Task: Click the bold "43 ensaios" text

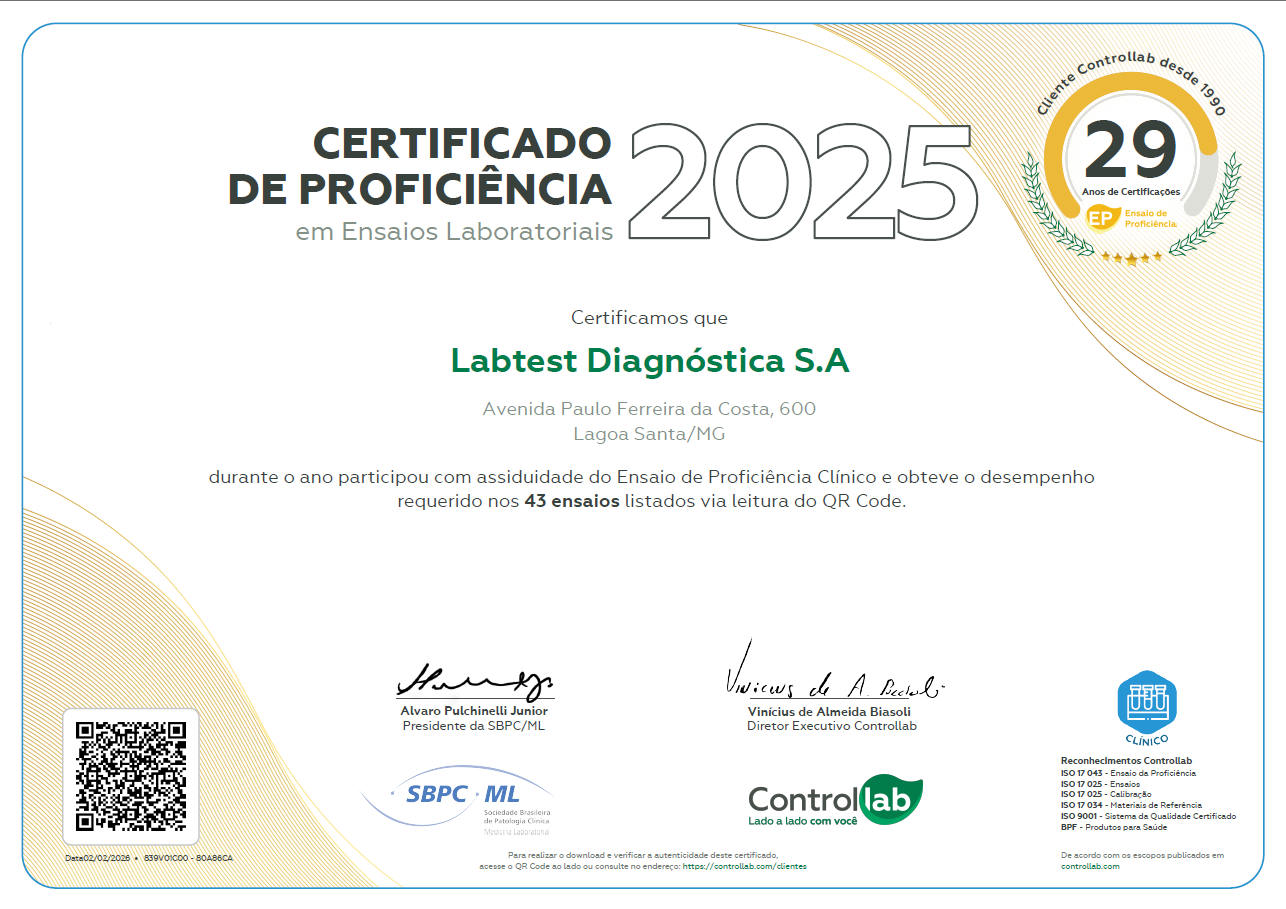Action: coord(571,501)
